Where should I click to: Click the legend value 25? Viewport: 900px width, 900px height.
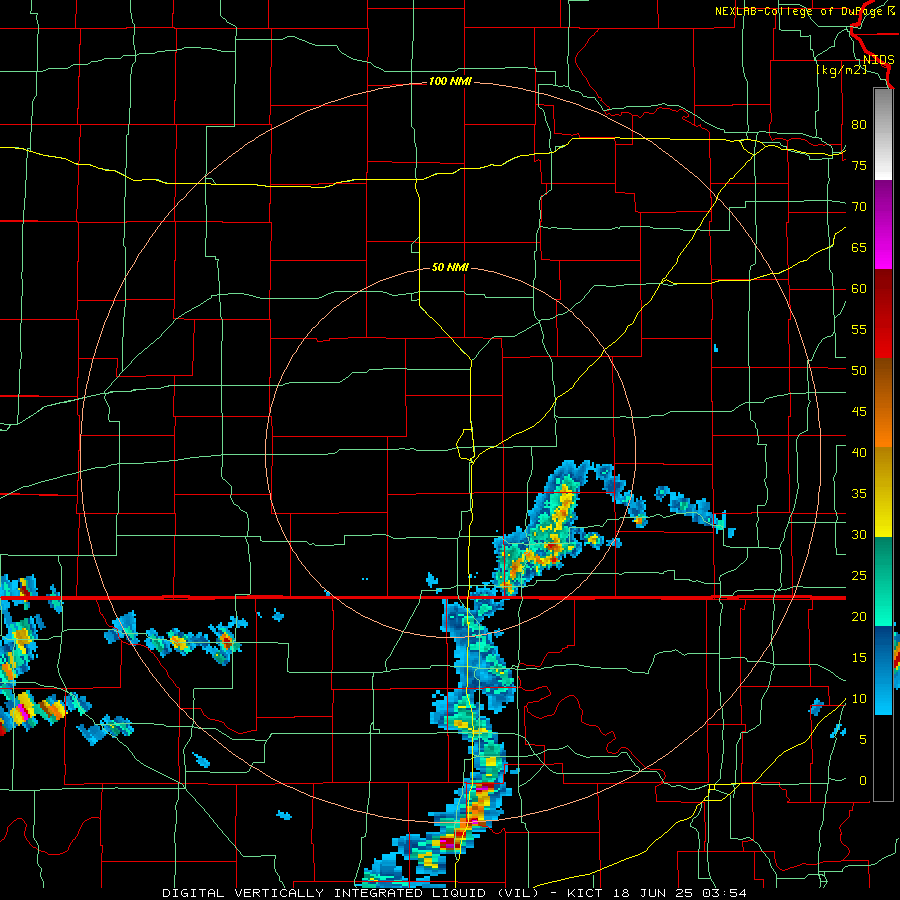(859, 576)
